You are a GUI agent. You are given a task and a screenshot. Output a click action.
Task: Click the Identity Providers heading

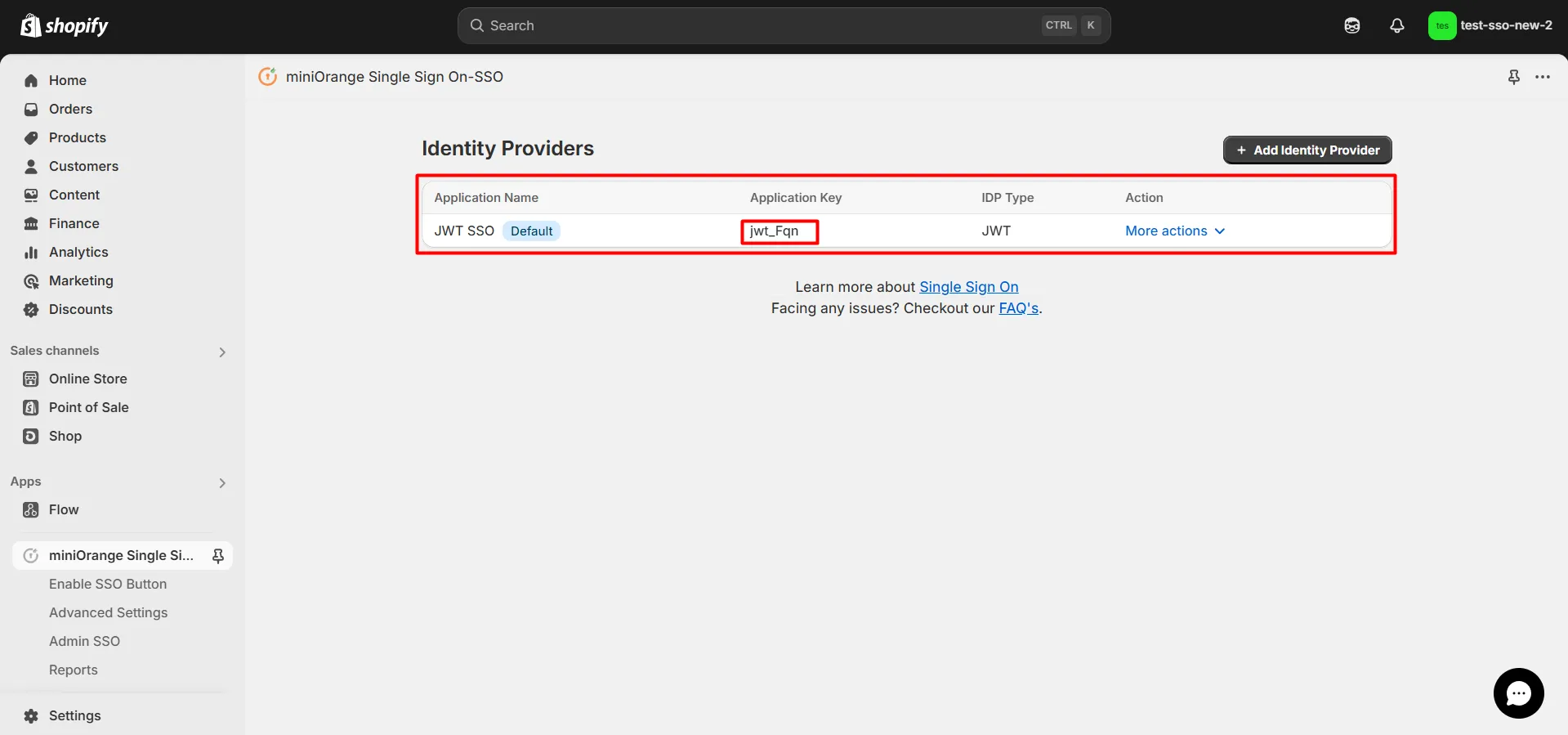coord(507,148)
